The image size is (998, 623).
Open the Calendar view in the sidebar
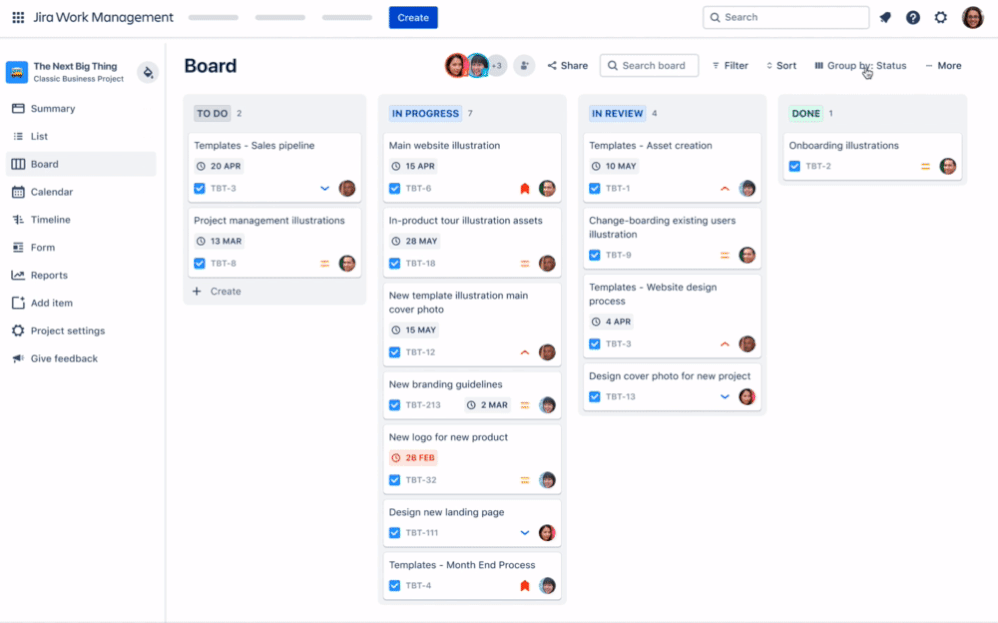click(50, 191)
